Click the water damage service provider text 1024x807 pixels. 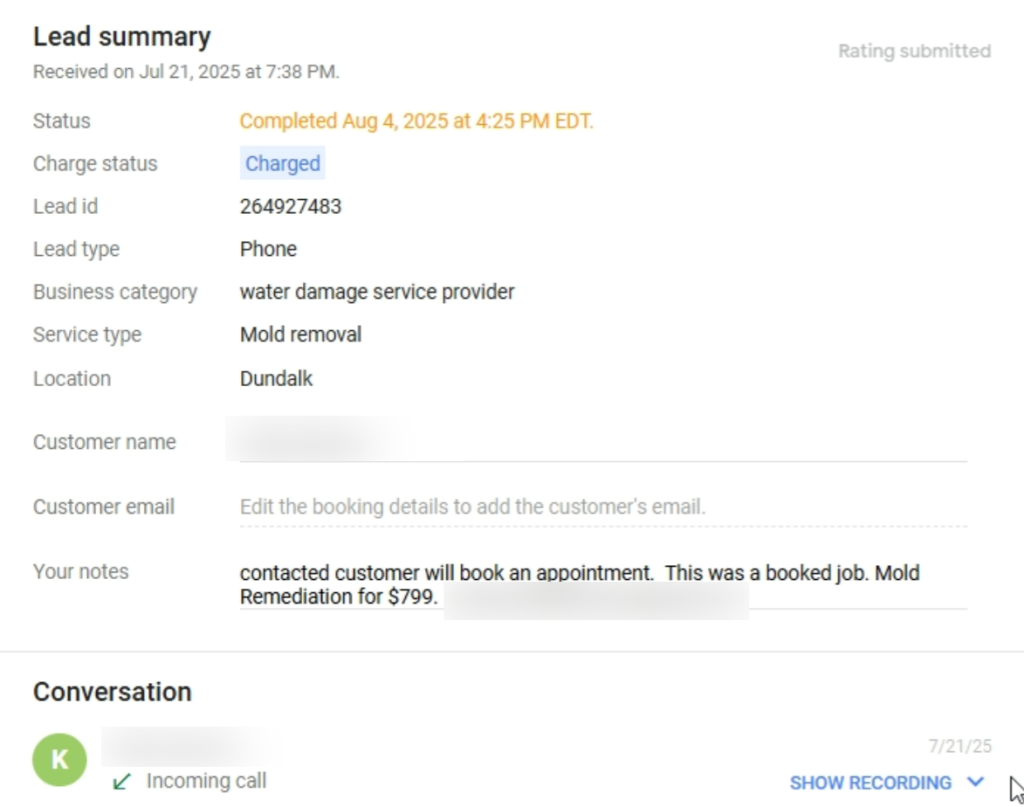(x=377, y=292)
